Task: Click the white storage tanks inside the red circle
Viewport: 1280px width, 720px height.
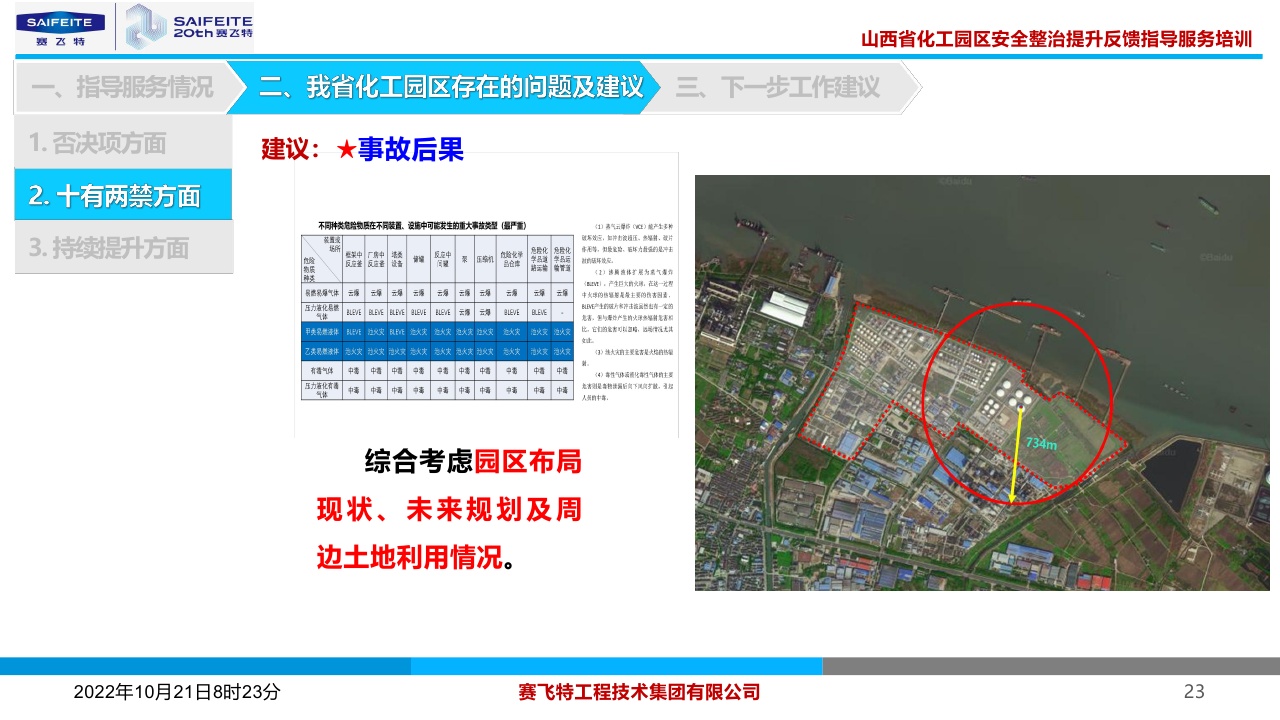Action: tap(1005, 398)
